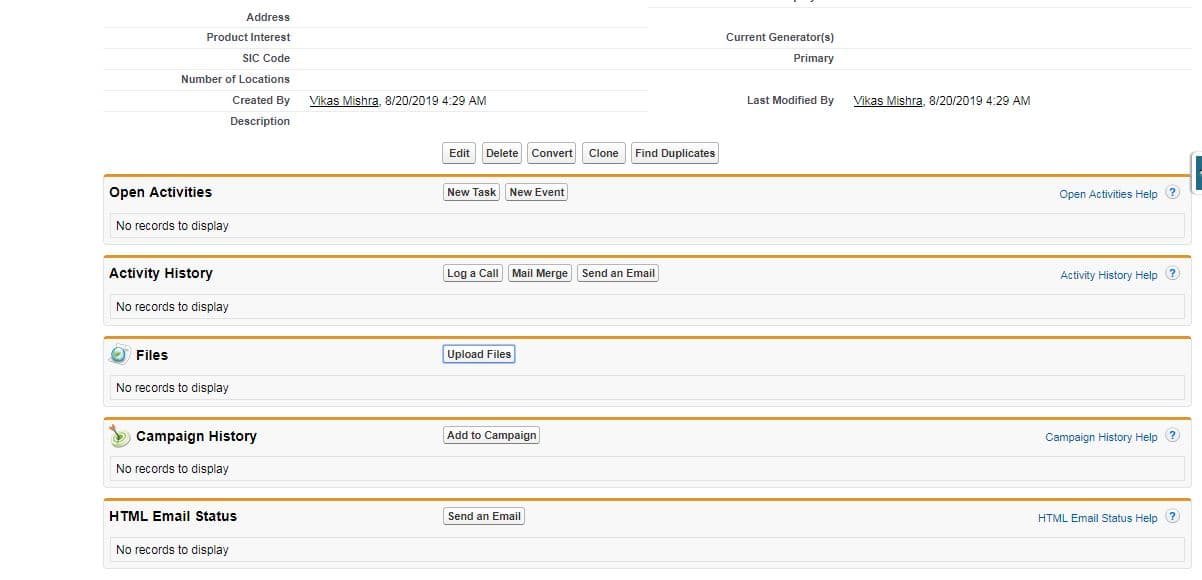Open Vikas Mishra link beside Created By

pyautogui.click(x=344, y=101)
